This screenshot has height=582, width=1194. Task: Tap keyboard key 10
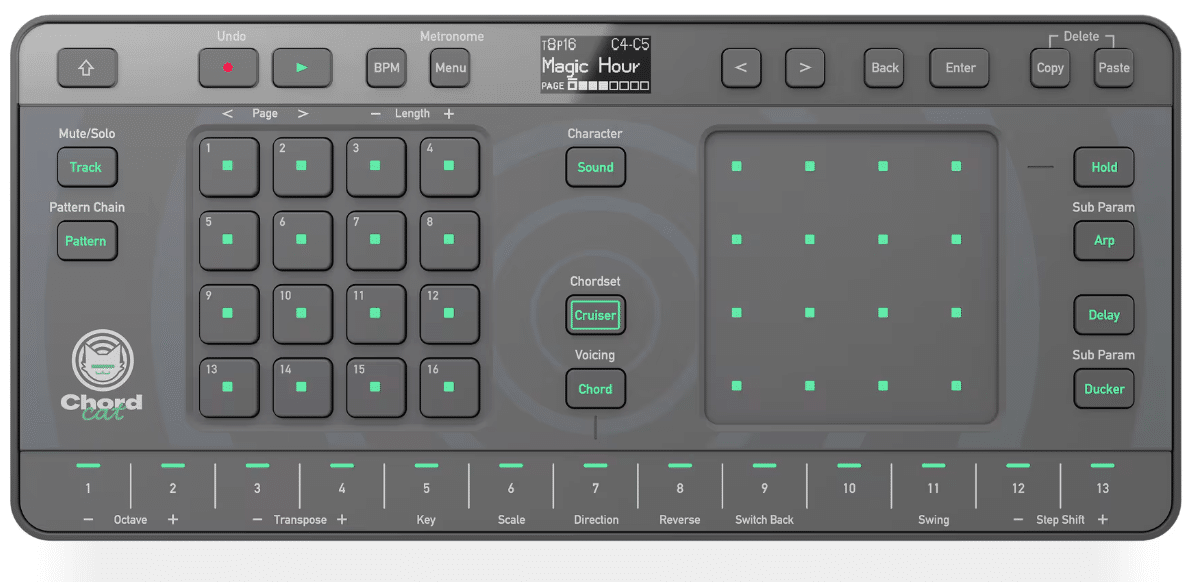[x=849, y=488]
